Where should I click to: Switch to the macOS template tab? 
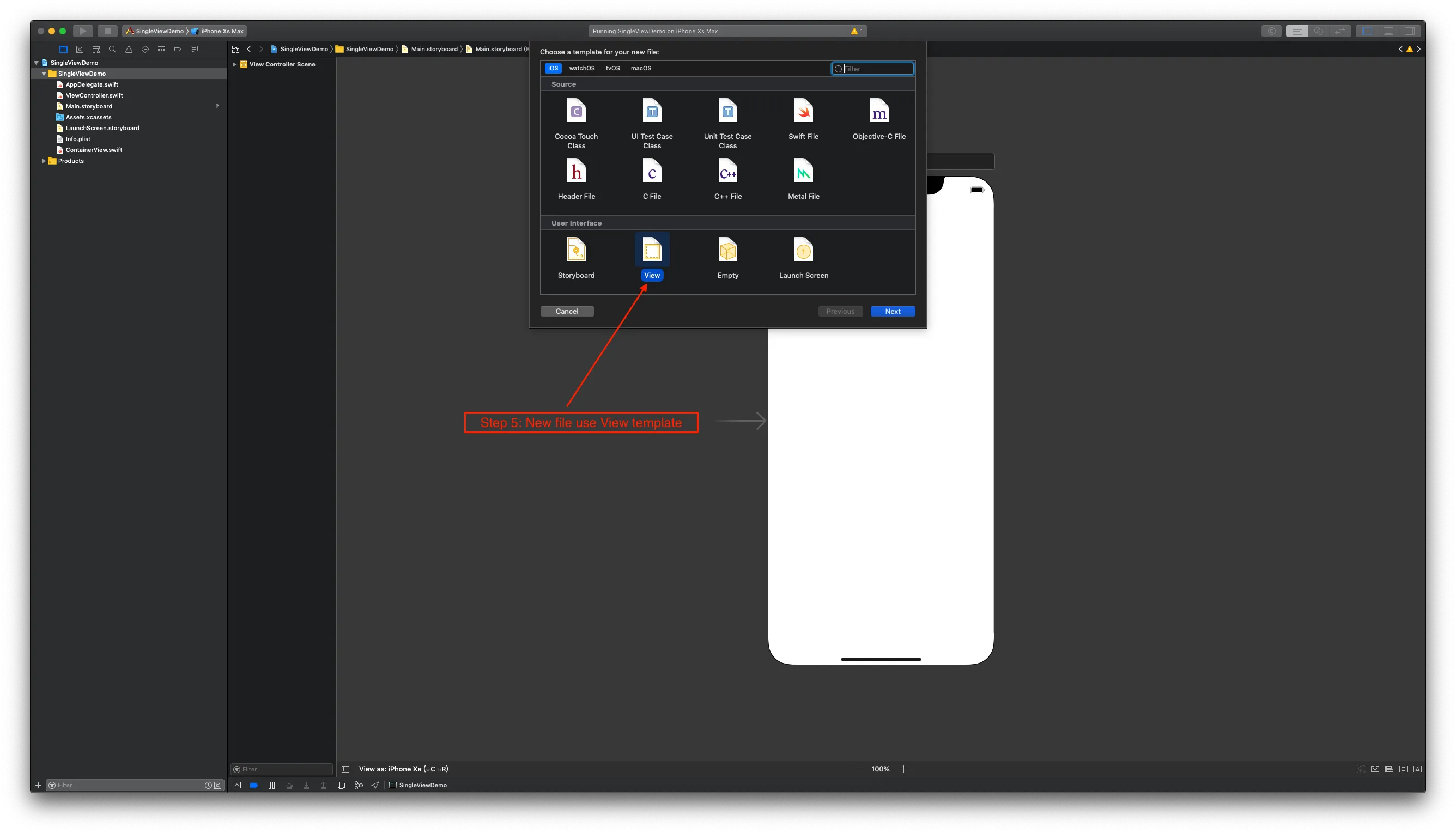(x=641, y=68)
